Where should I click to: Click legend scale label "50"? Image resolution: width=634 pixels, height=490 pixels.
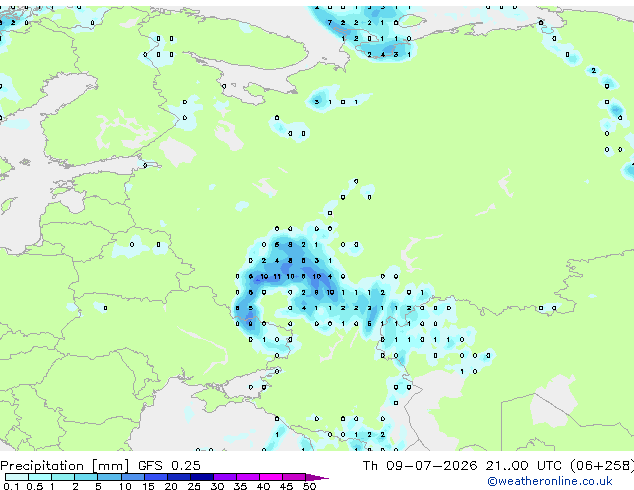coord(310,486)
